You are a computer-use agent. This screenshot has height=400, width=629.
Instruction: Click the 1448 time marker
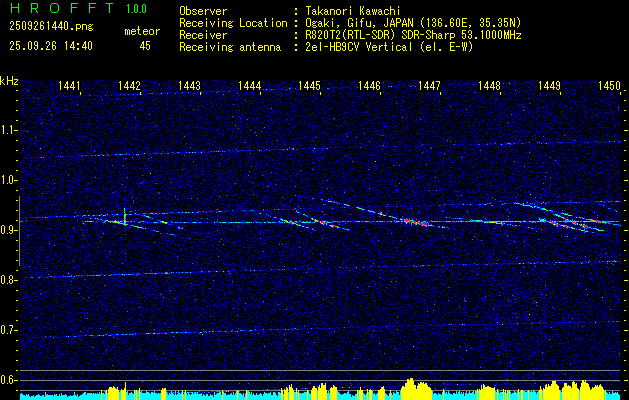(489, 85)
